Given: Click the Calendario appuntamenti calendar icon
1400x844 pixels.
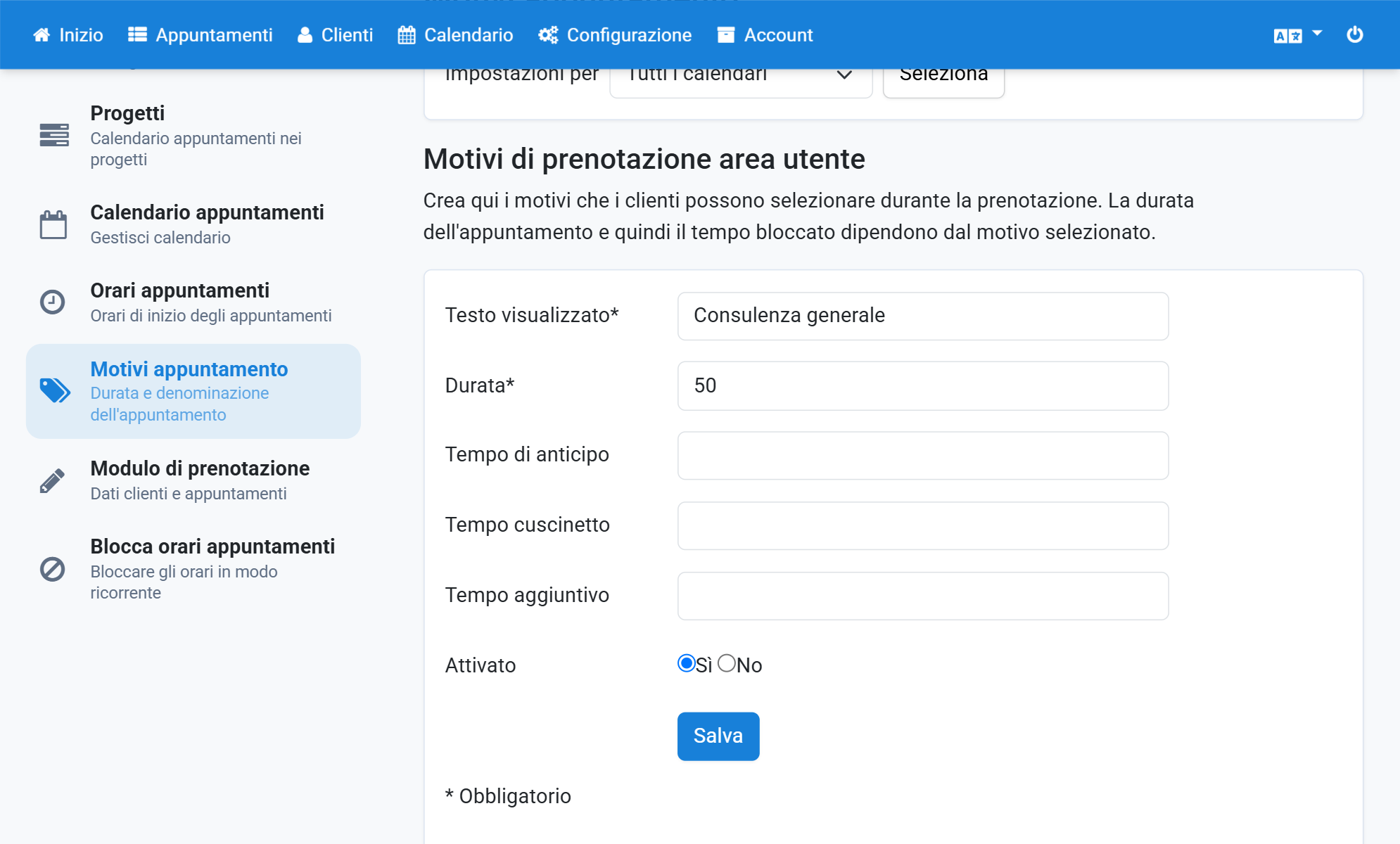Looking at the screenshot, I should (x=53, y=225).
